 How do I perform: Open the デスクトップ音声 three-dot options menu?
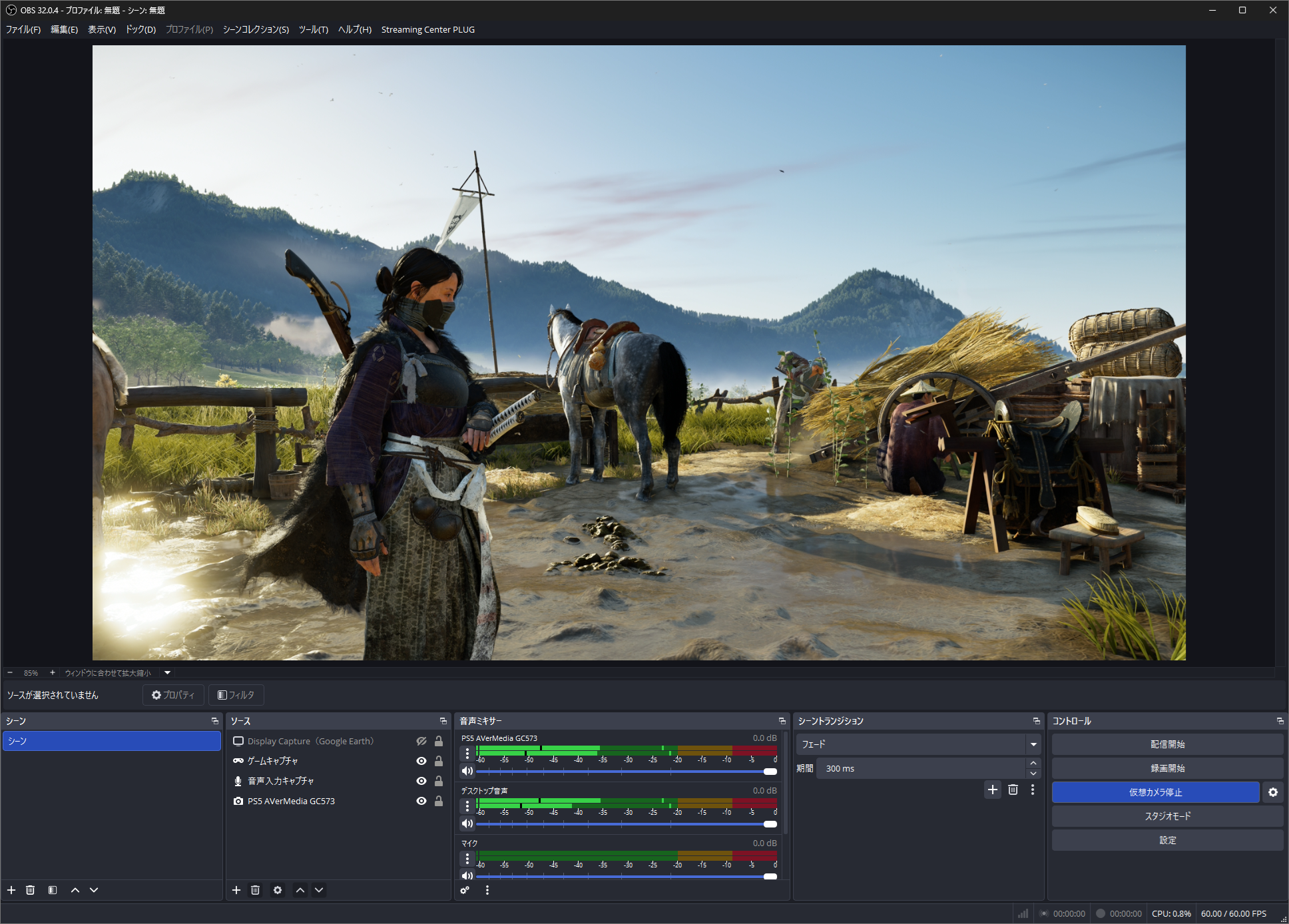[x=467, y=806]
